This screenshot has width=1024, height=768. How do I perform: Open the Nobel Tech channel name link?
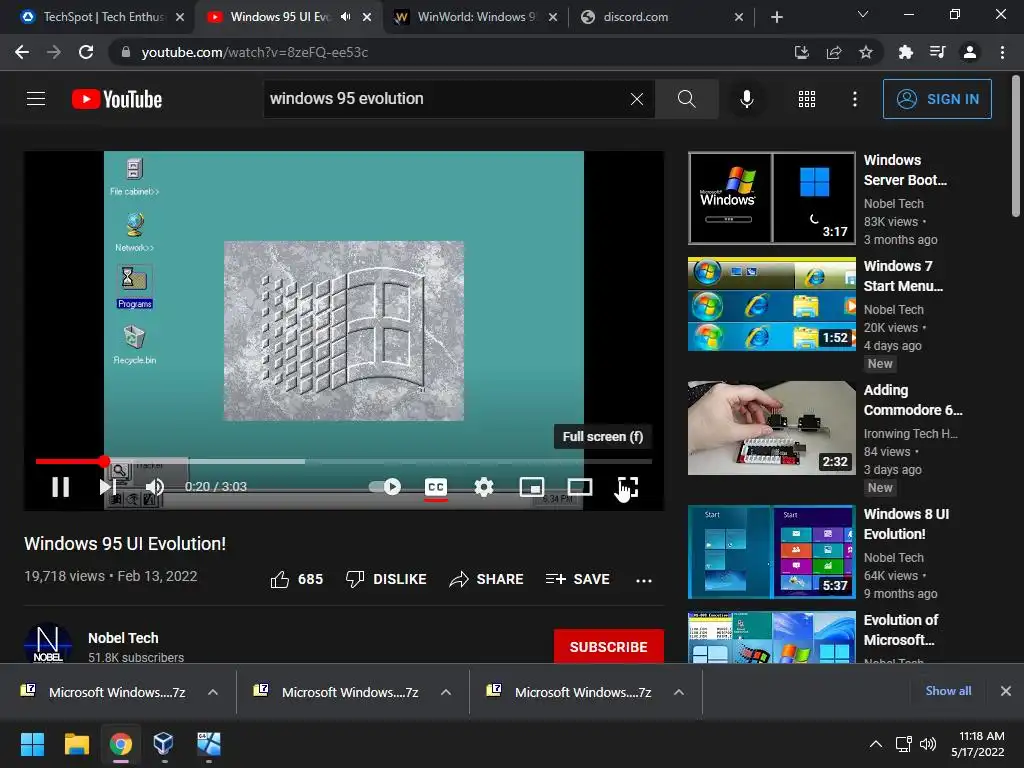(123, 638)
